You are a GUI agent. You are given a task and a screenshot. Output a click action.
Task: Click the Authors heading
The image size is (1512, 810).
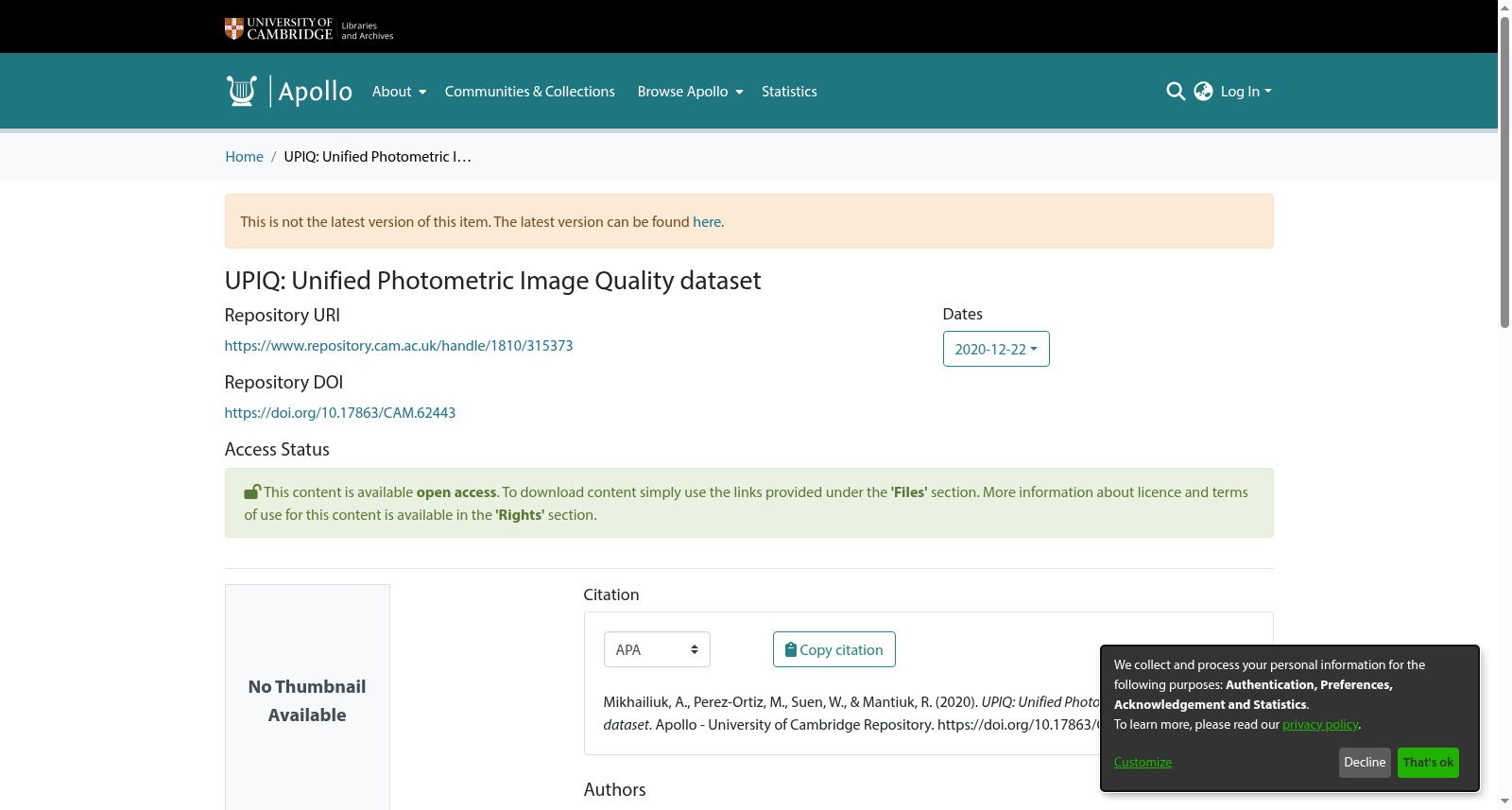click(615, 790)
